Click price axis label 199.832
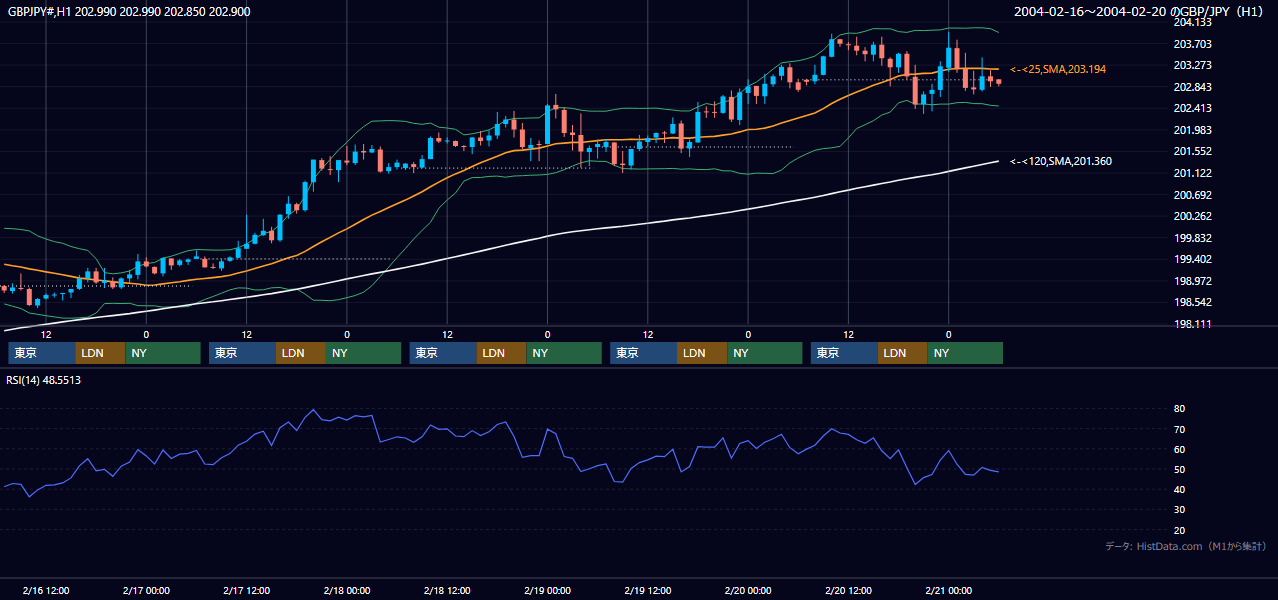The width and height of the screenshot is (1278, 600). tap(1191, 238)
